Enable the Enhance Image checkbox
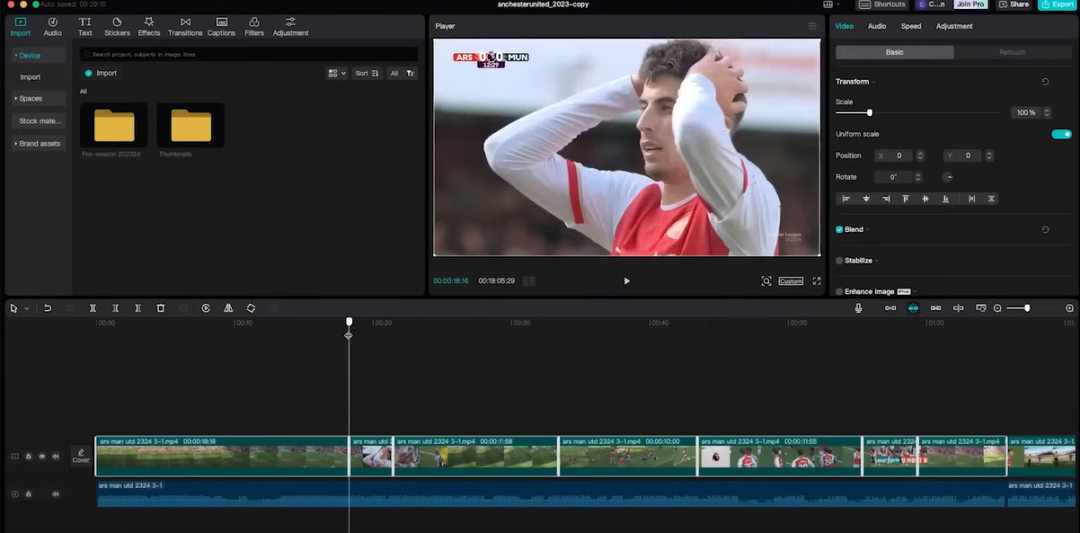The width and height of the screenshot is (1080, 533). [x=839, y=292]
